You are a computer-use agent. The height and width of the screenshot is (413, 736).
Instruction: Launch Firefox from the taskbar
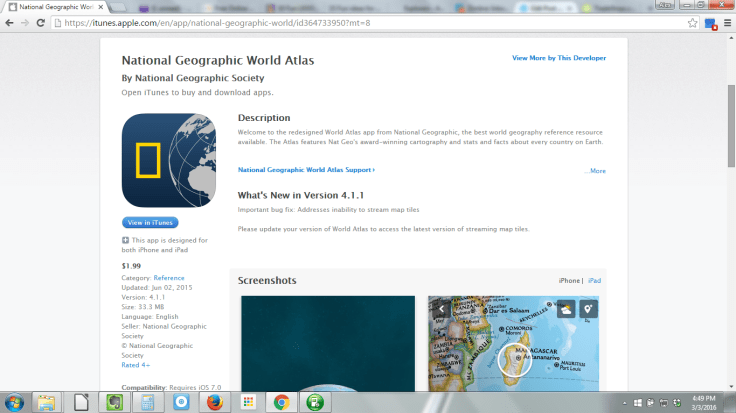click(215, 403)
